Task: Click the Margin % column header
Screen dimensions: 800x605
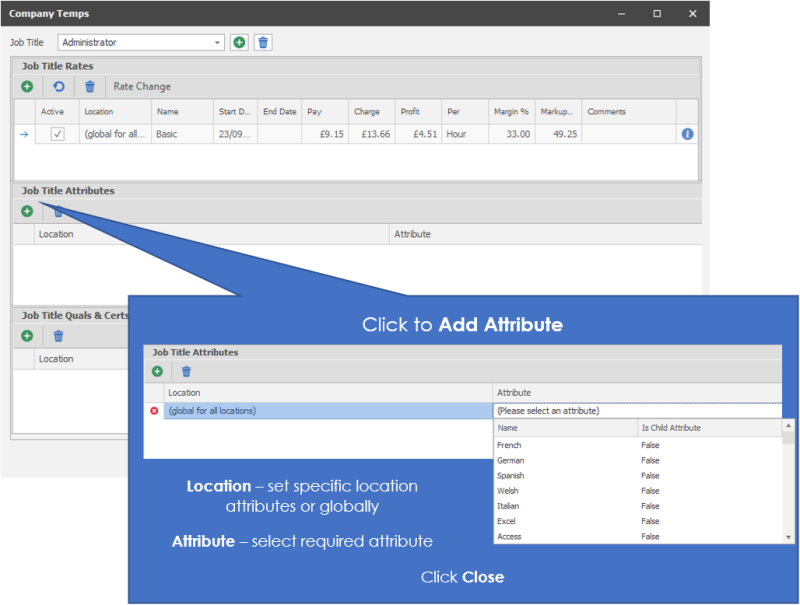Action: [x=511, y=112]
